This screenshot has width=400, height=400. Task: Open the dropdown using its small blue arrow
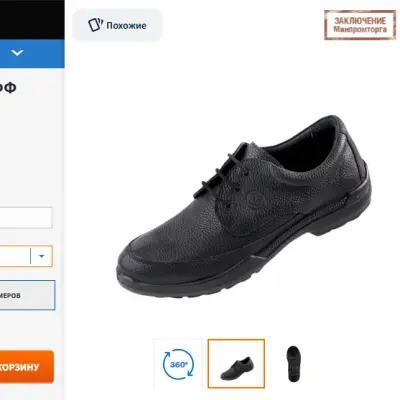41,256
